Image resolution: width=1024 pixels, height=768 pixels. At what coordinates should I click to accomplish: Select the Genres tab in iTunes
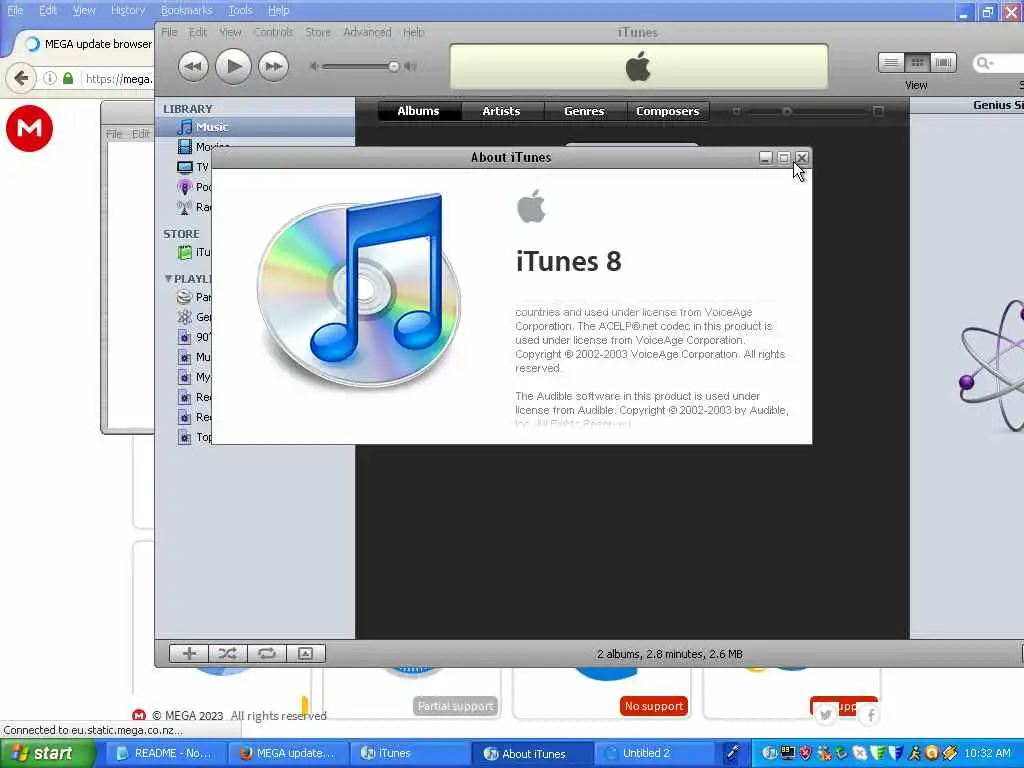coord(584,111)
